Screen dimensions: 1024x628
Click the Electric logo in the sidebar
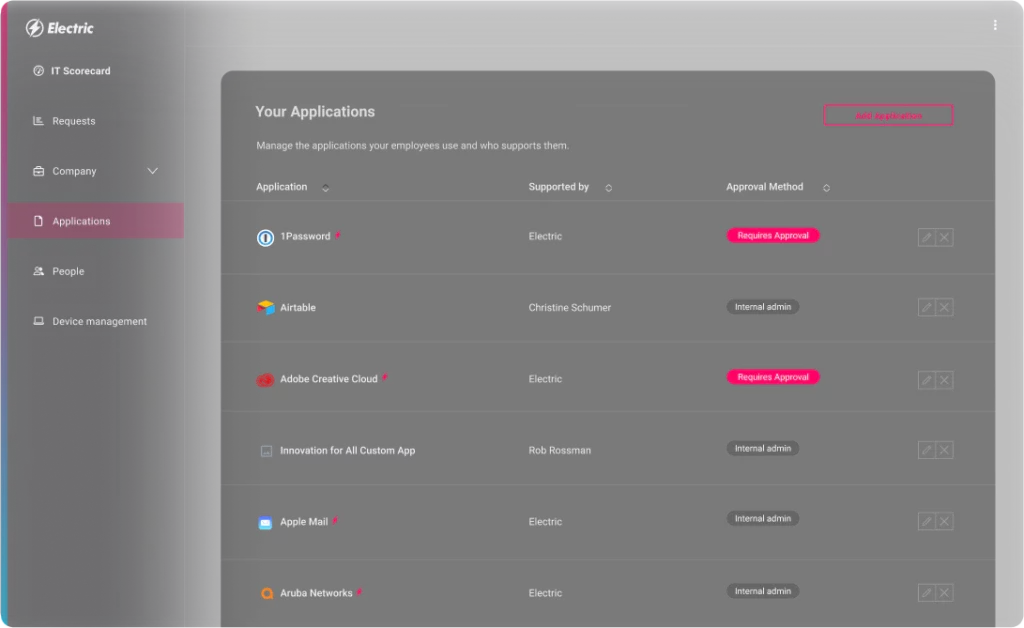coord(60,28)
